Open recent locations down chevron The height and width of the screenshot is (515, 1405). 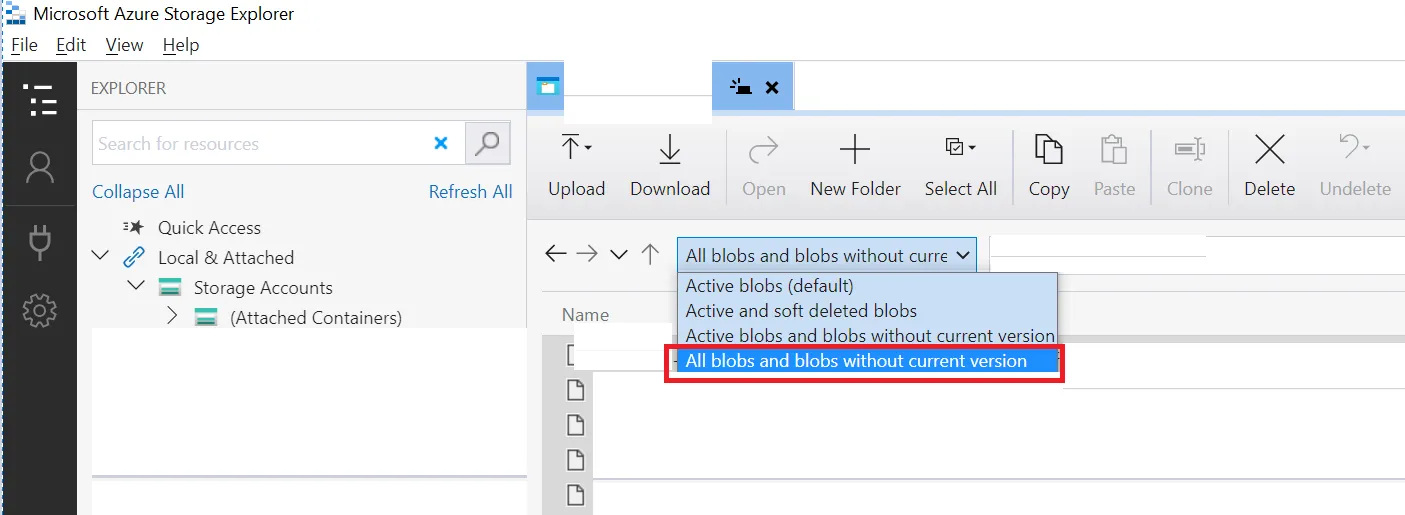[619, 255]
